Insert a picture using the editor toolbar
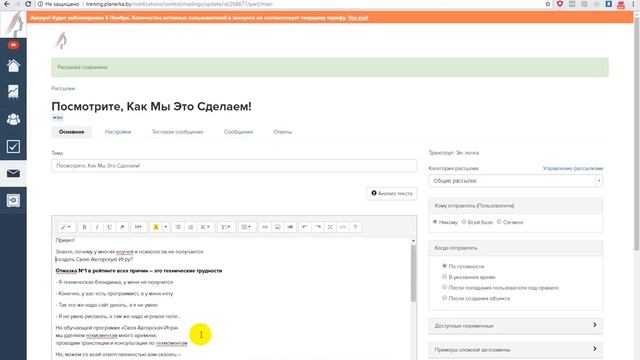 click(x=277, y=227)
